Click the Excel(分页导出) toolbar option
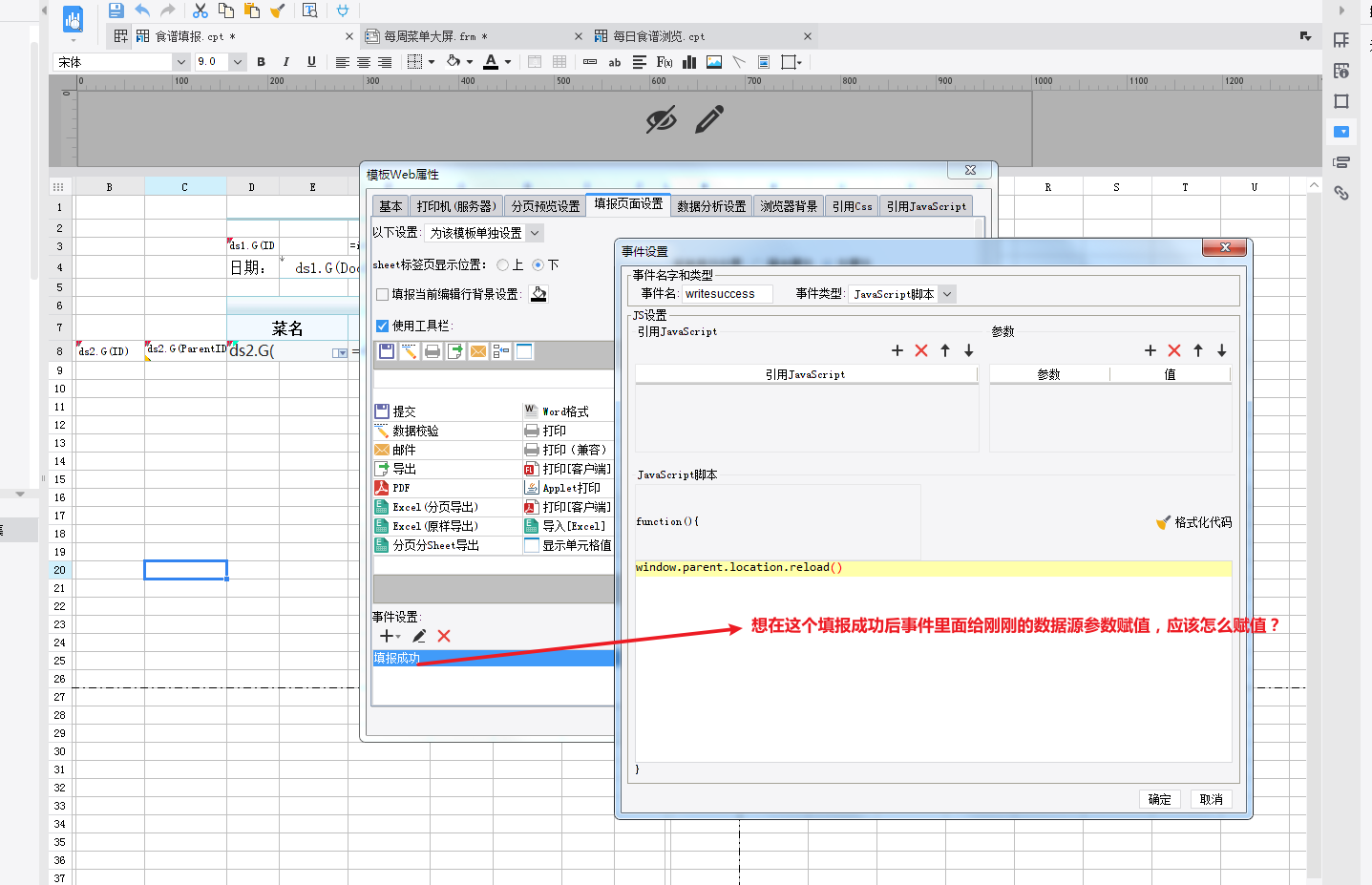 pos(426,507)
